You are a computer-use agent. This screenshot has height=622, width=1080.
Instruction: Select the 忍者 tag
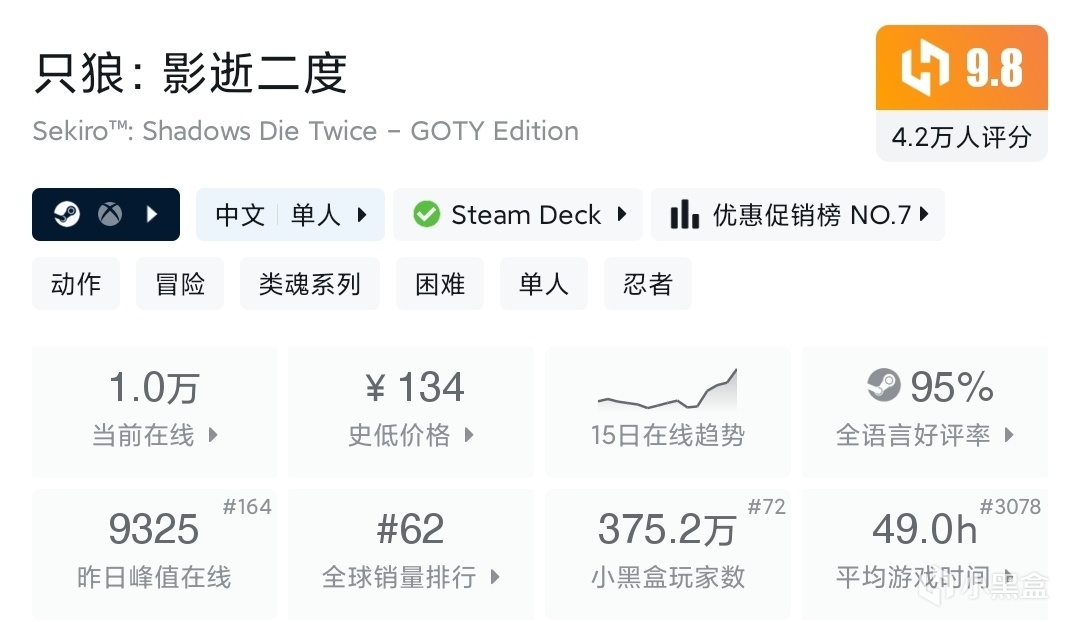647,284
